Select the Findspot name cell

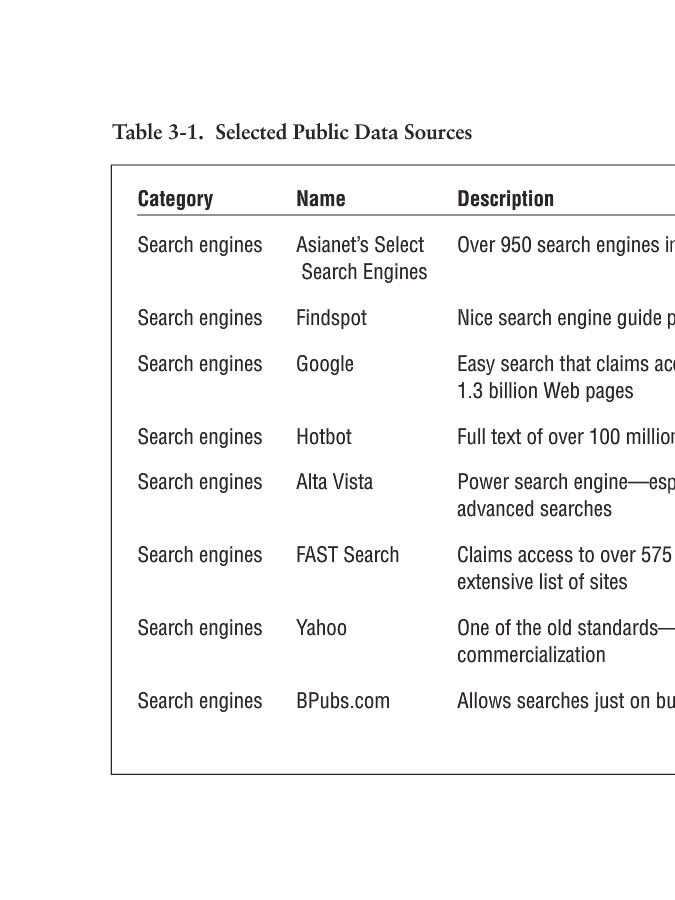(x=331, y=318)
